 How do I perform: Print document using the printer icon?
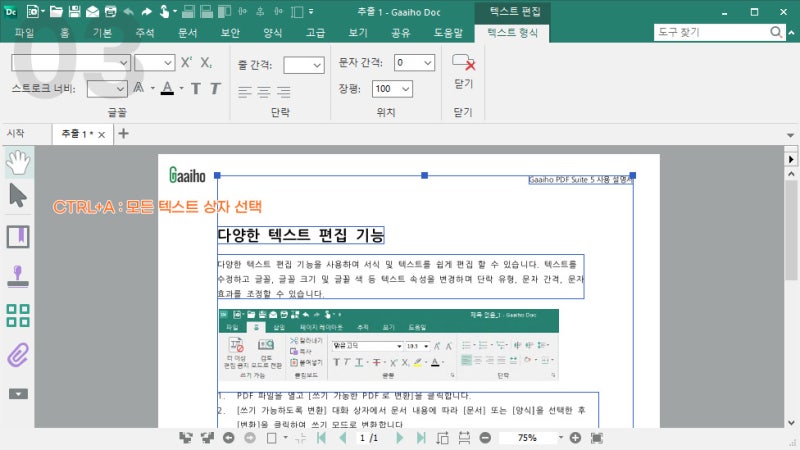110,12
